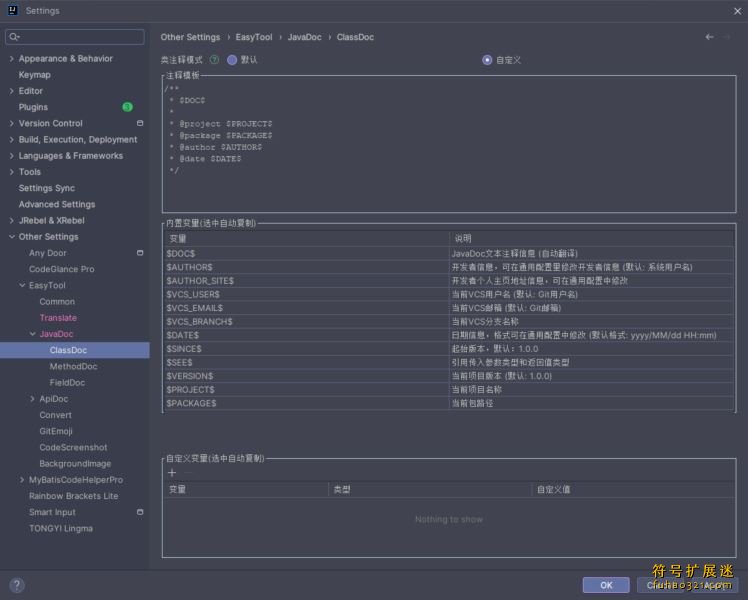Image resolution: width=748 pixels, height=600 pixels.
Task: Expand the Tools section
Action: (11, 172)
